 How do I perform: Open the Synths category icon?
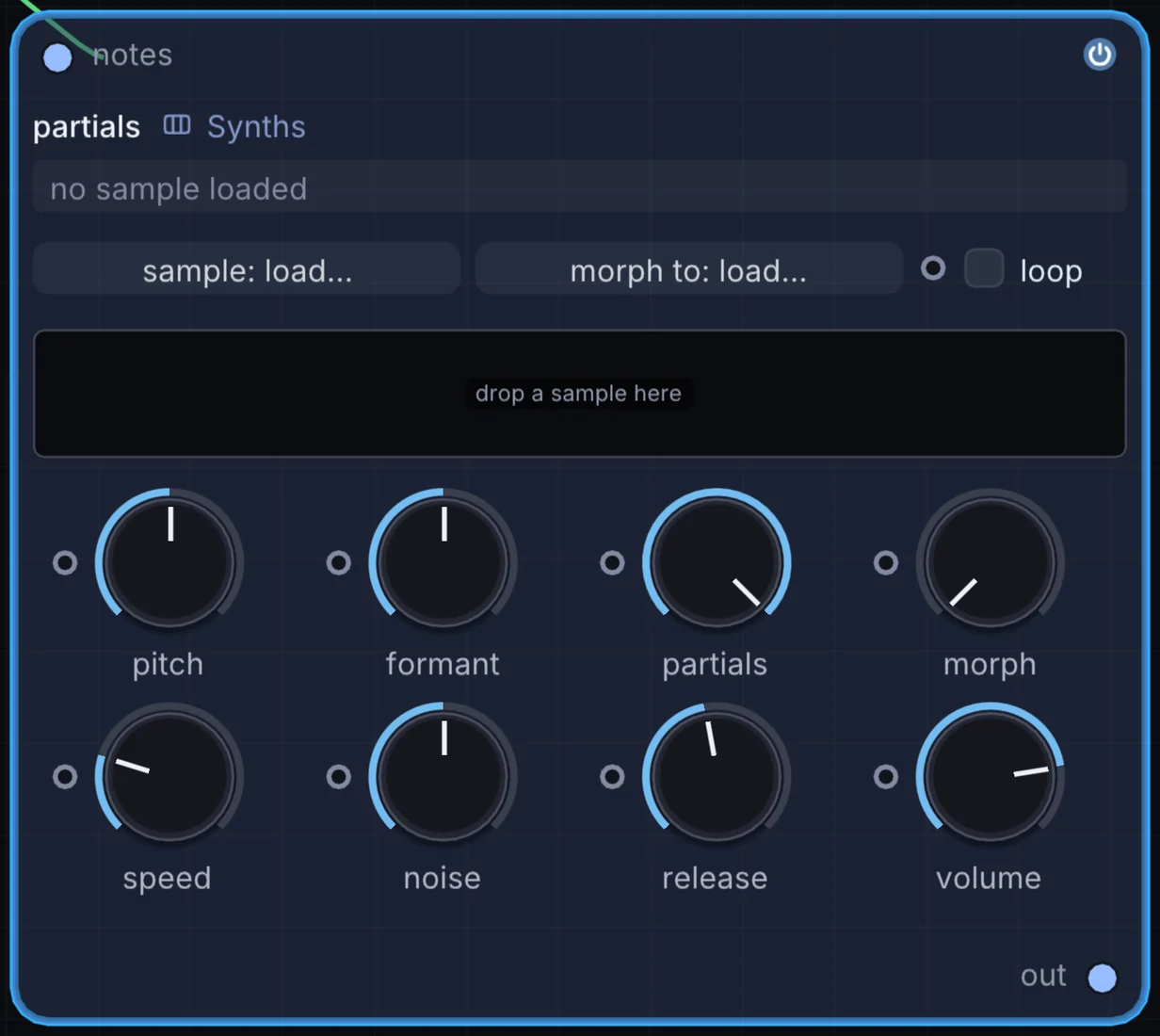click(177, 125)
